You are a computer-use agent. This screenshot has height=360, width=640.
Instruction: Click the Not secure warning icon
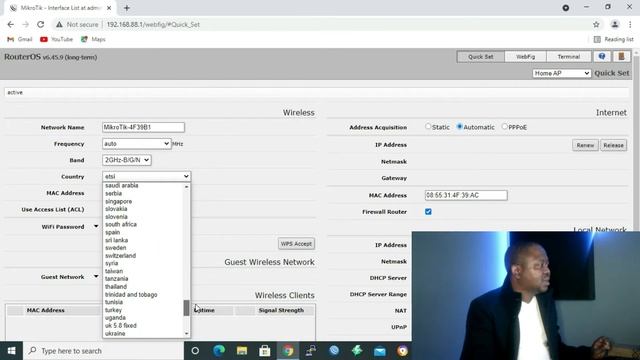pyautogui.click(x=59, y=24)
